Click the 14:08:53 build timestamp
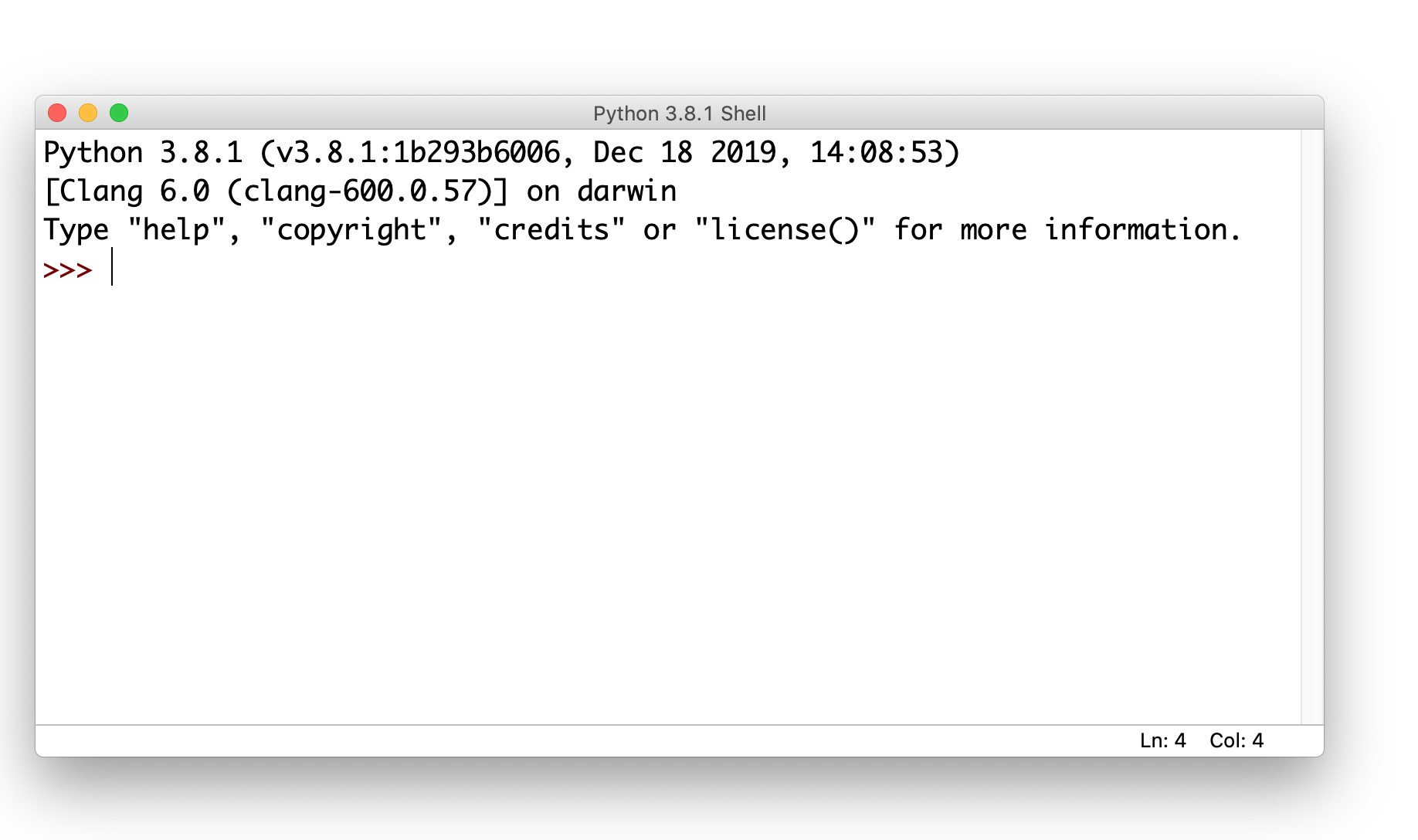 877,153
